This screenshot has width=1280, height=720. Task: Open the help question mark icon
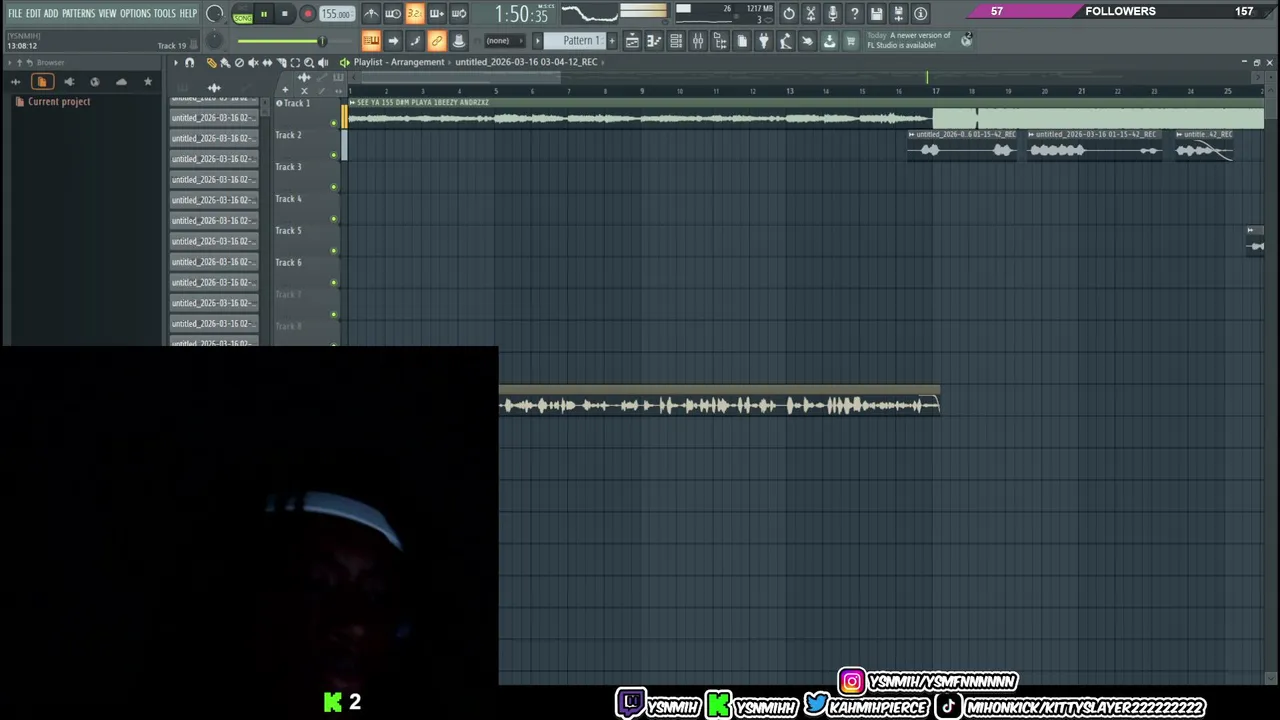pyautogui.click(x=855, y=14)
